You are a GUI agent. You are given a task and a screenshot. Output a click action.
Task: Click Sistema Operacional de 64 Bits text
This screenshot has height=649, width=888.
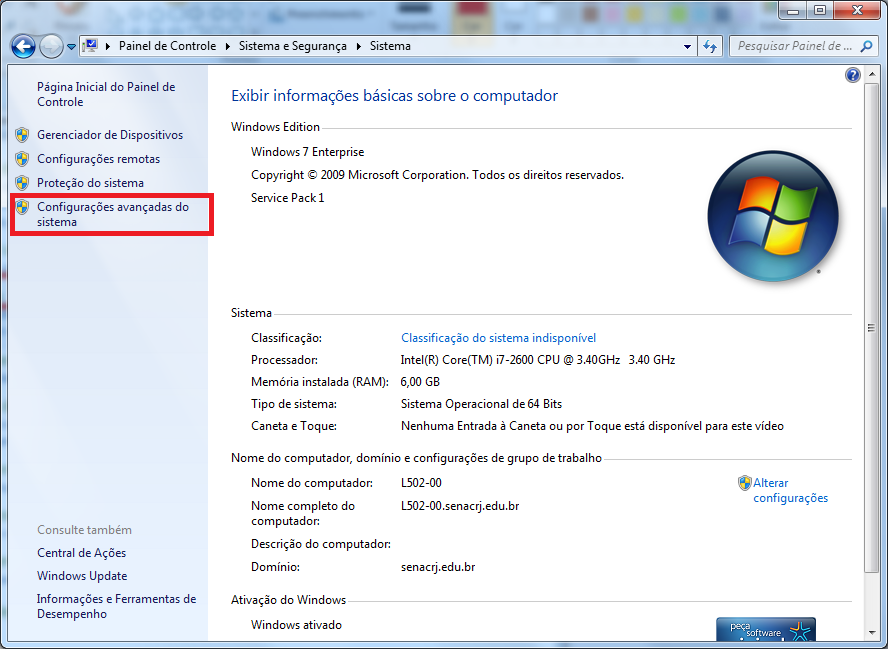481,404
